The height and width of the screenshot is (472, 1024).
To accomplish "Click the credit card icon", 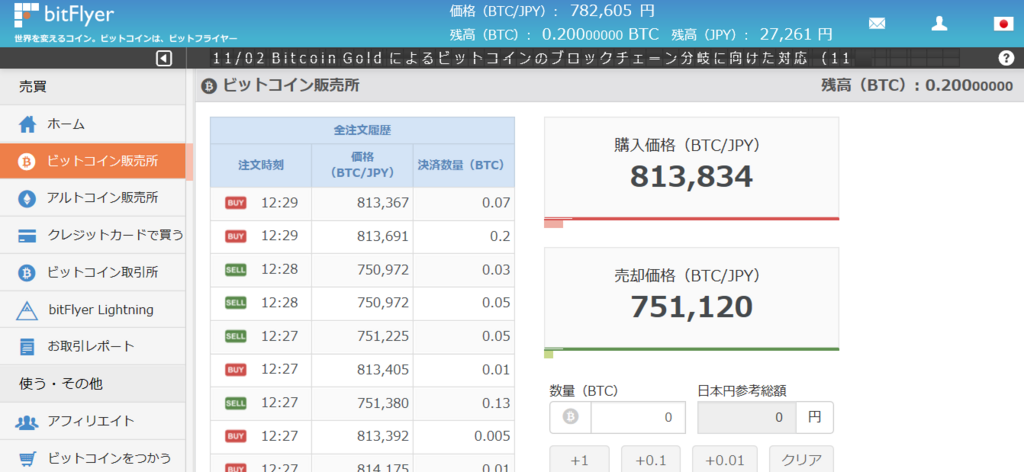I will coord(27,236).
